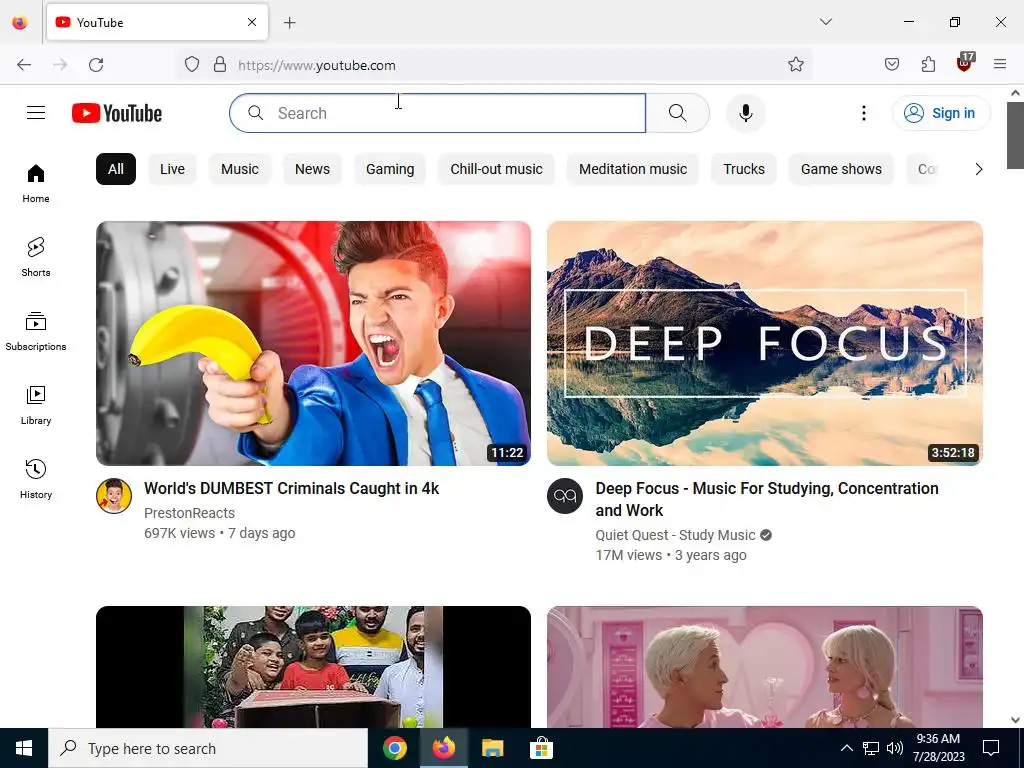Select the News filter chip
The width and height of the screenshot is (1024, 768).
(312, 169)
